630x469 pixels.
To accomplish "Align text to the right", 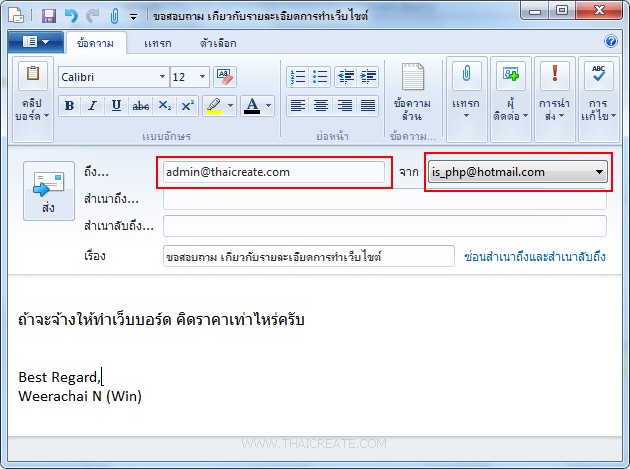I will (x=344, y=106).
